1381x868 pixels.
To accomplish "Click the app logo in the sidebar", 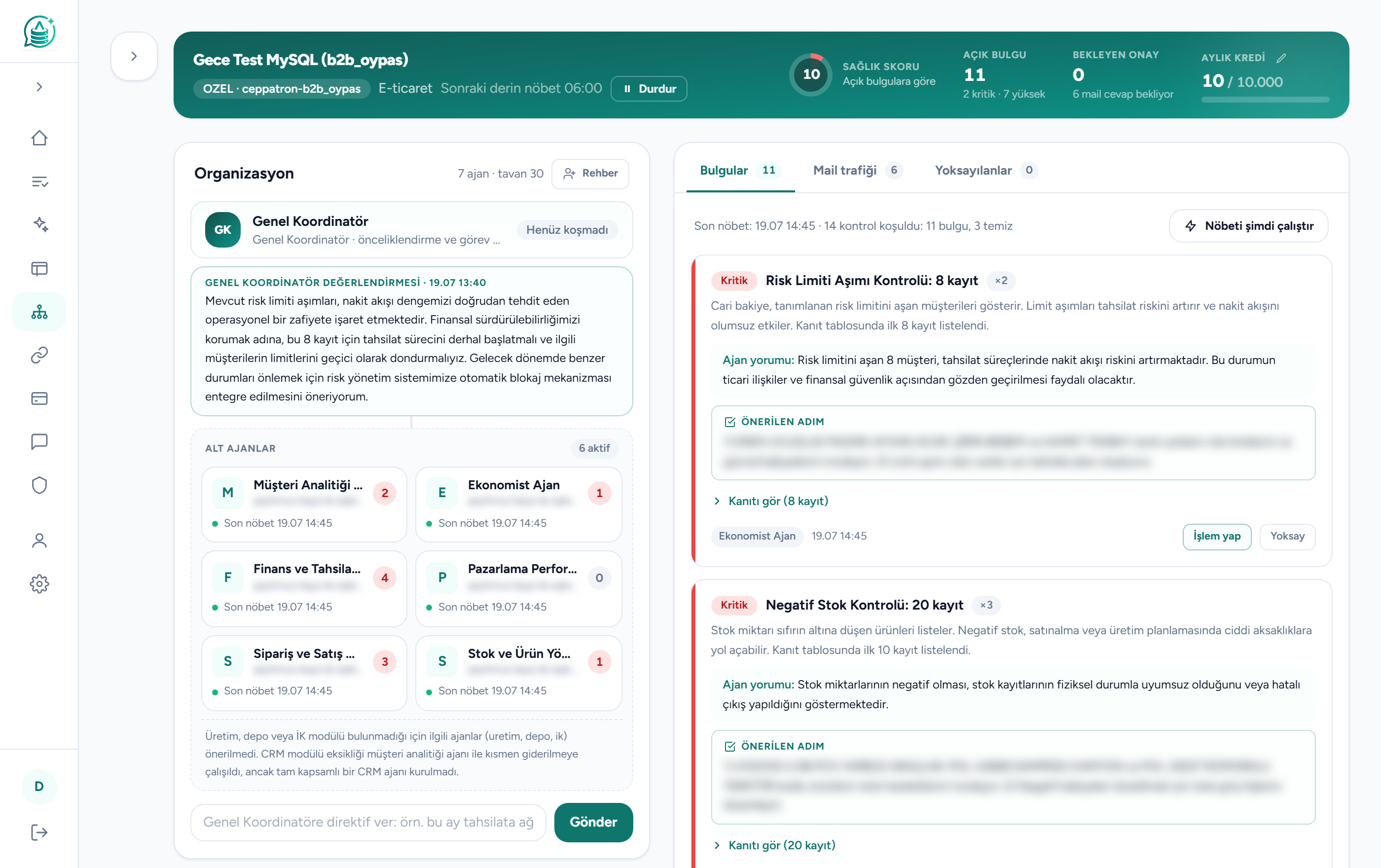I will (39, 32).
